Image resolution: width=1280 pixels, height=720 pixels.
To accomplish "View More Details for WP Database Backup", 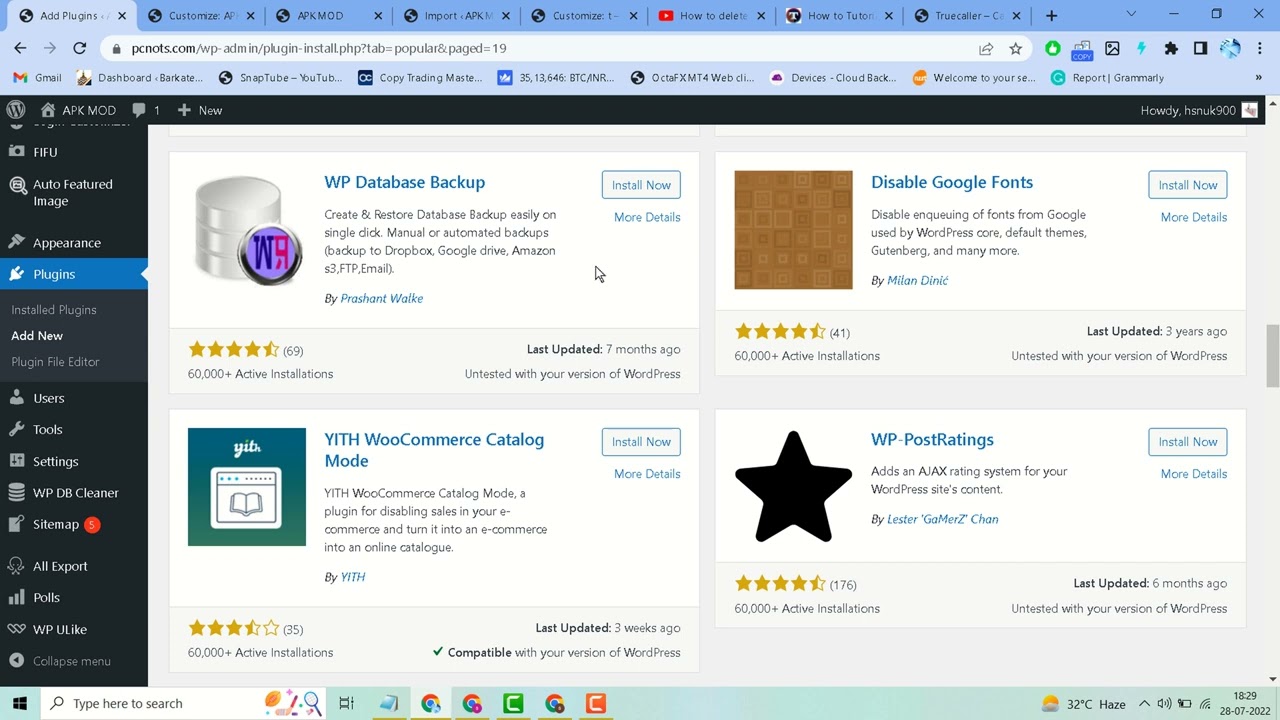I will 647,217.
